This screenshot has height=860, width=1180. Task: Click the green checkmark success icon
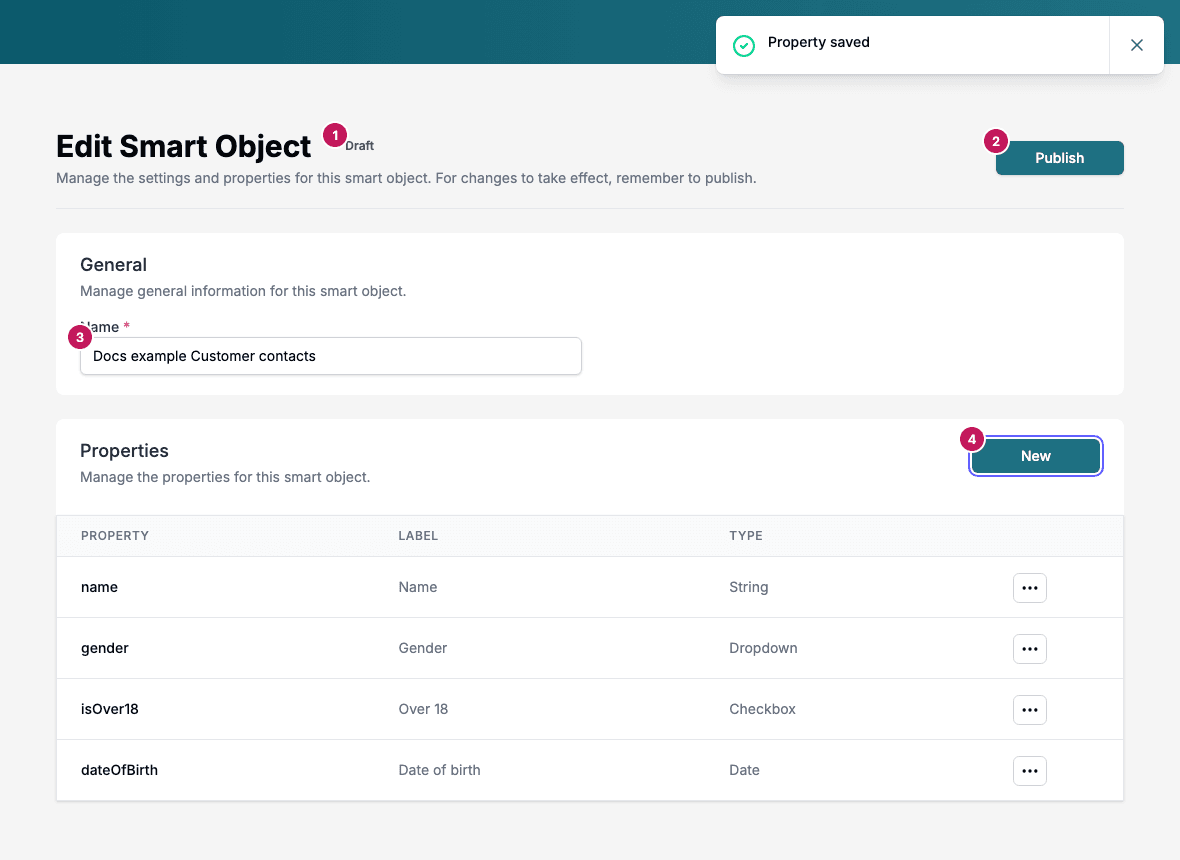coord(744,46)
